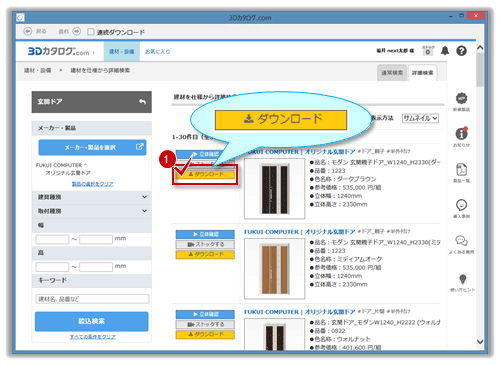Image resolution: width=500 pixels, height=365 pixels.
Task: Open the stock counter icon
Action: pos(428,51)
